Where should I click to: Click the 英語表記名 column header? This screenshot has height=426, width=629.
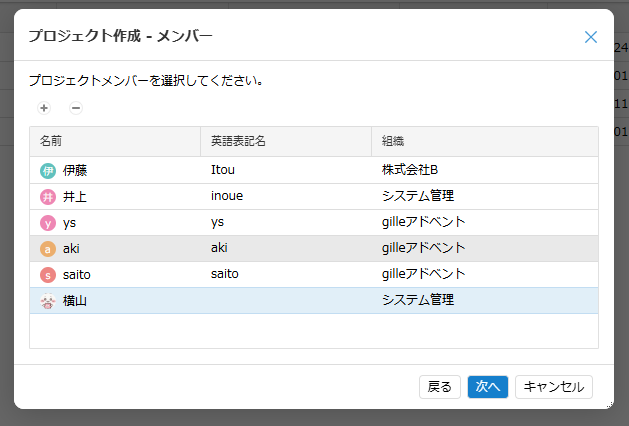286,141
